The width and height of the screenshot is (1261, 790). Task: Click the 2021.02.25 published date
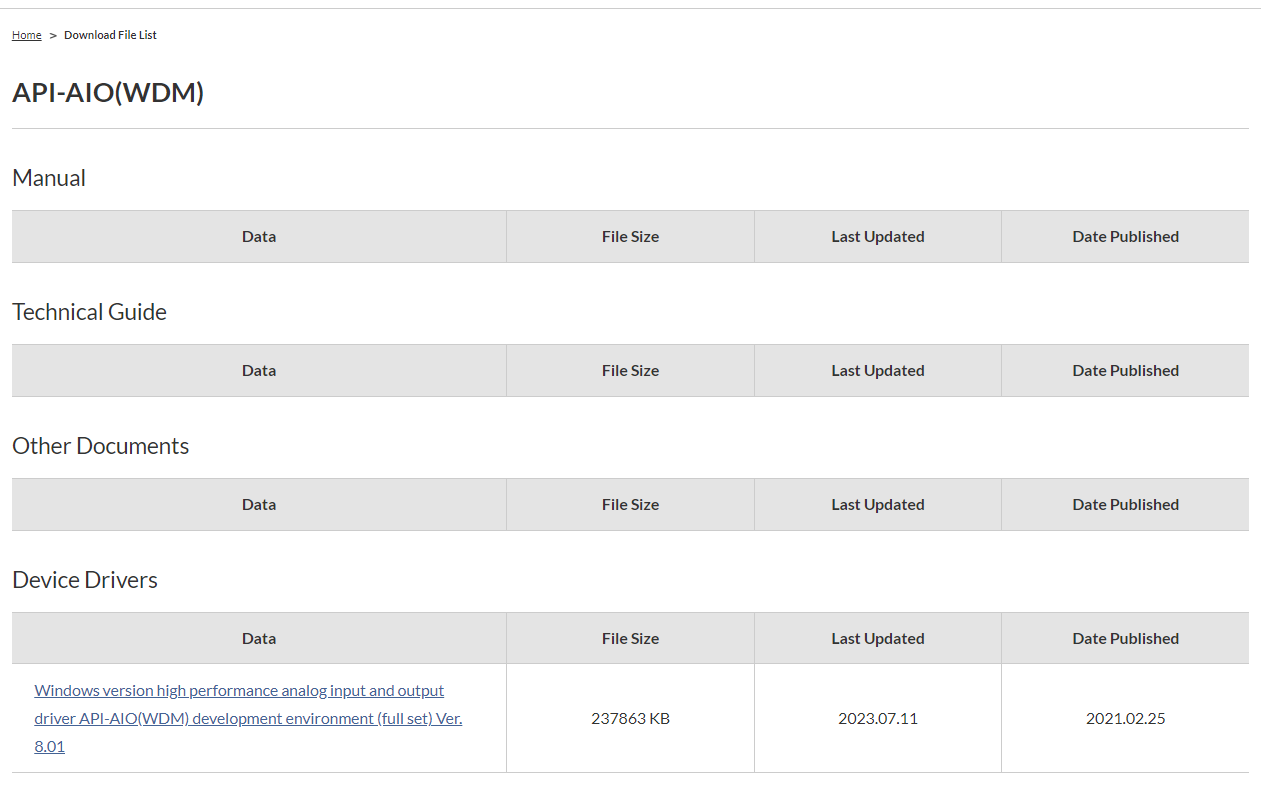coord(1125,718)
